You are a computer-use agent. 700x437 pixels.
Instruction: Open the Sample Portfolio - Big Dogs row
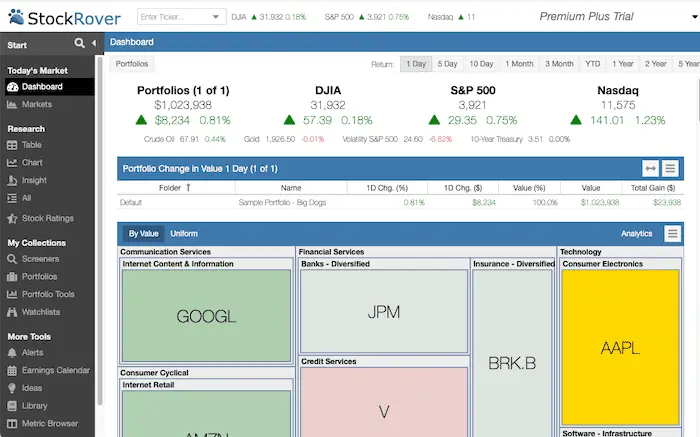tap(400, 203)
